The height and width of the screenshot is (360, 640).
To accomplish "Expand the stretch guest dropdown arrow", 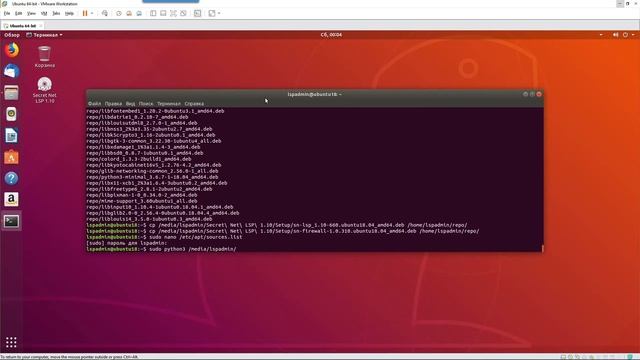I will [219, 13].
